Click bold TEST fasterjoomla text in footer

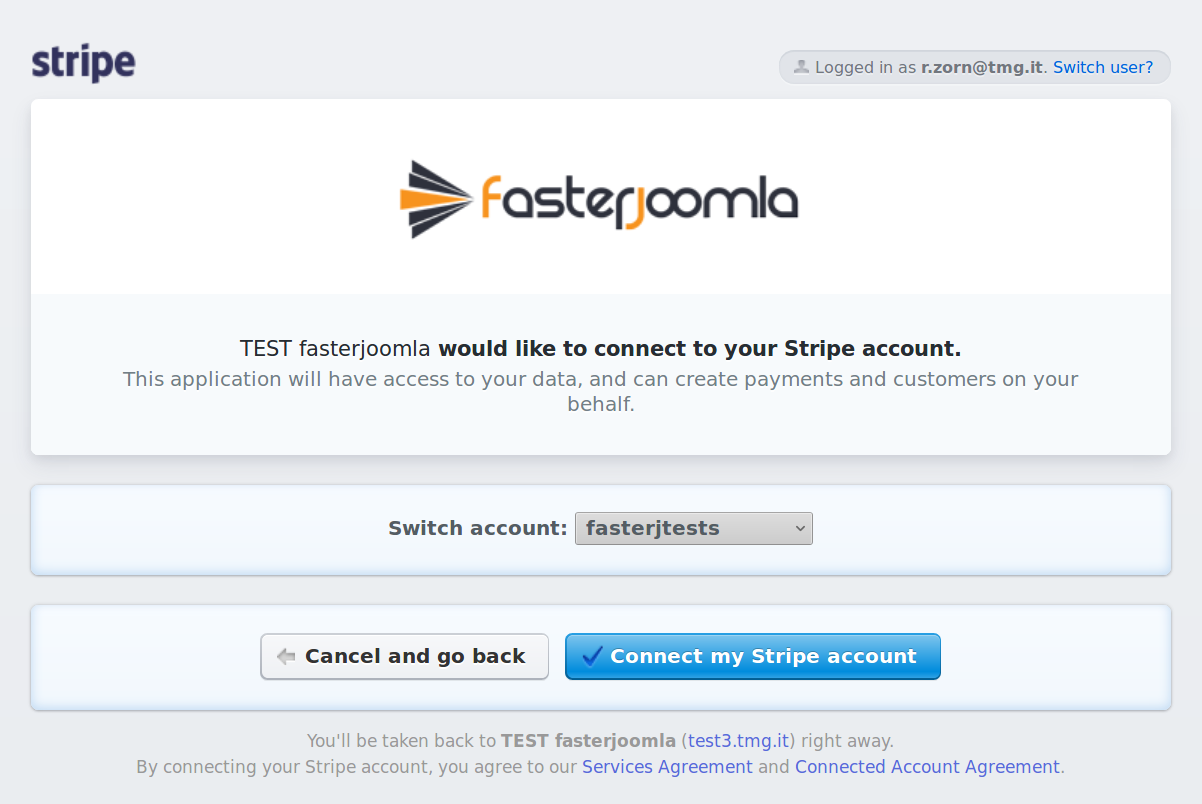588,741
